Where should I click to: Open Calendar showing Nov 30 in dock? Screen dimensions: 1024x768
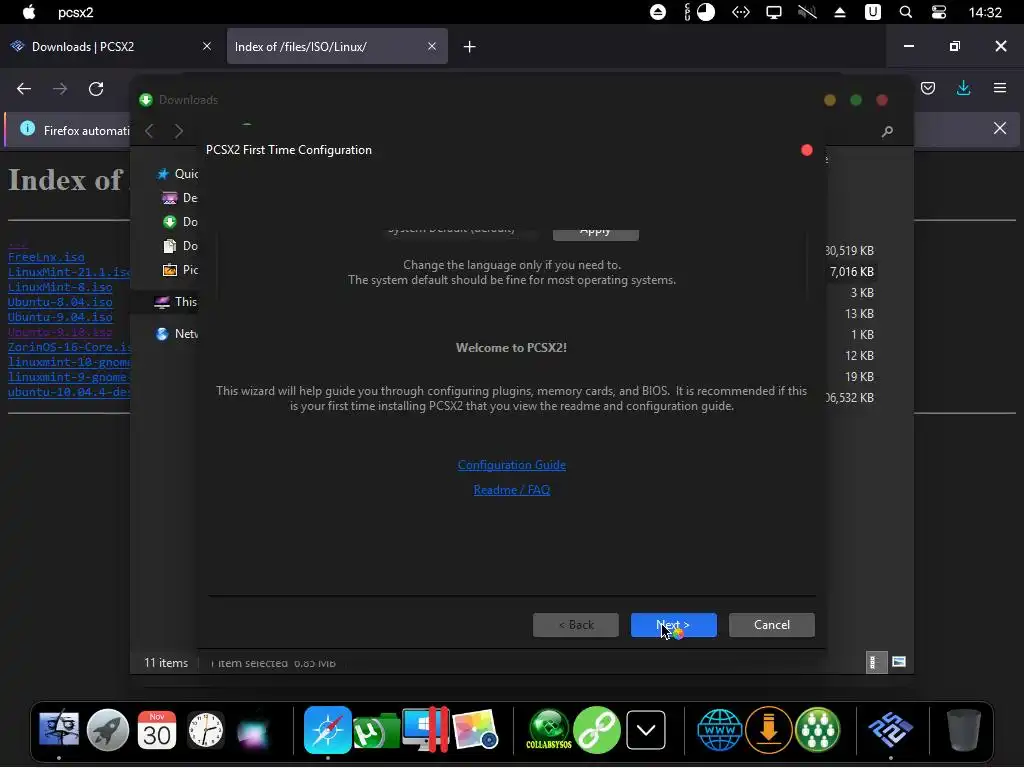tap(157, 729)
